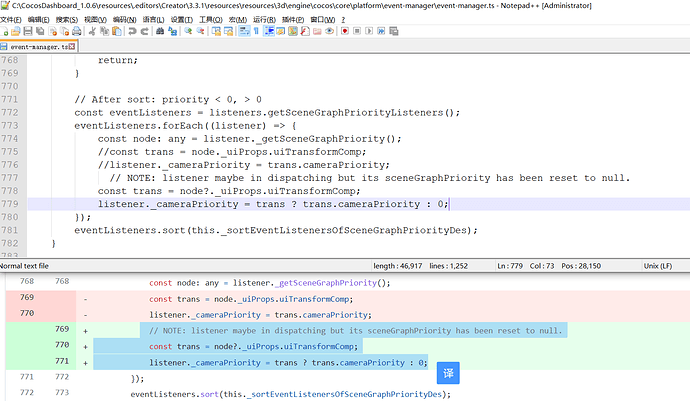
Task: Click deleted diff line number 769
Action: [x=27, y=297]
